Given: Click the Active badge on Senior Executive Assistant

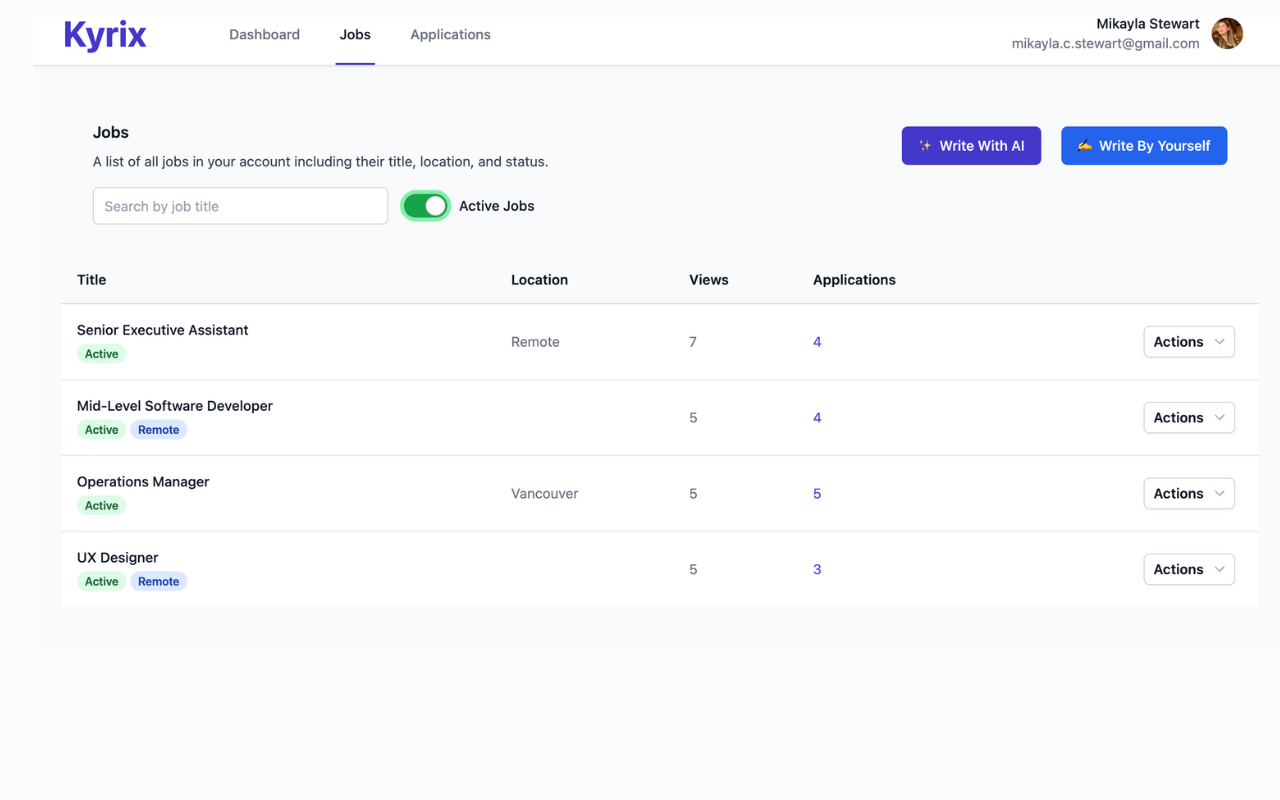Looking at the screenshot, I should click(x=101, y=353).
